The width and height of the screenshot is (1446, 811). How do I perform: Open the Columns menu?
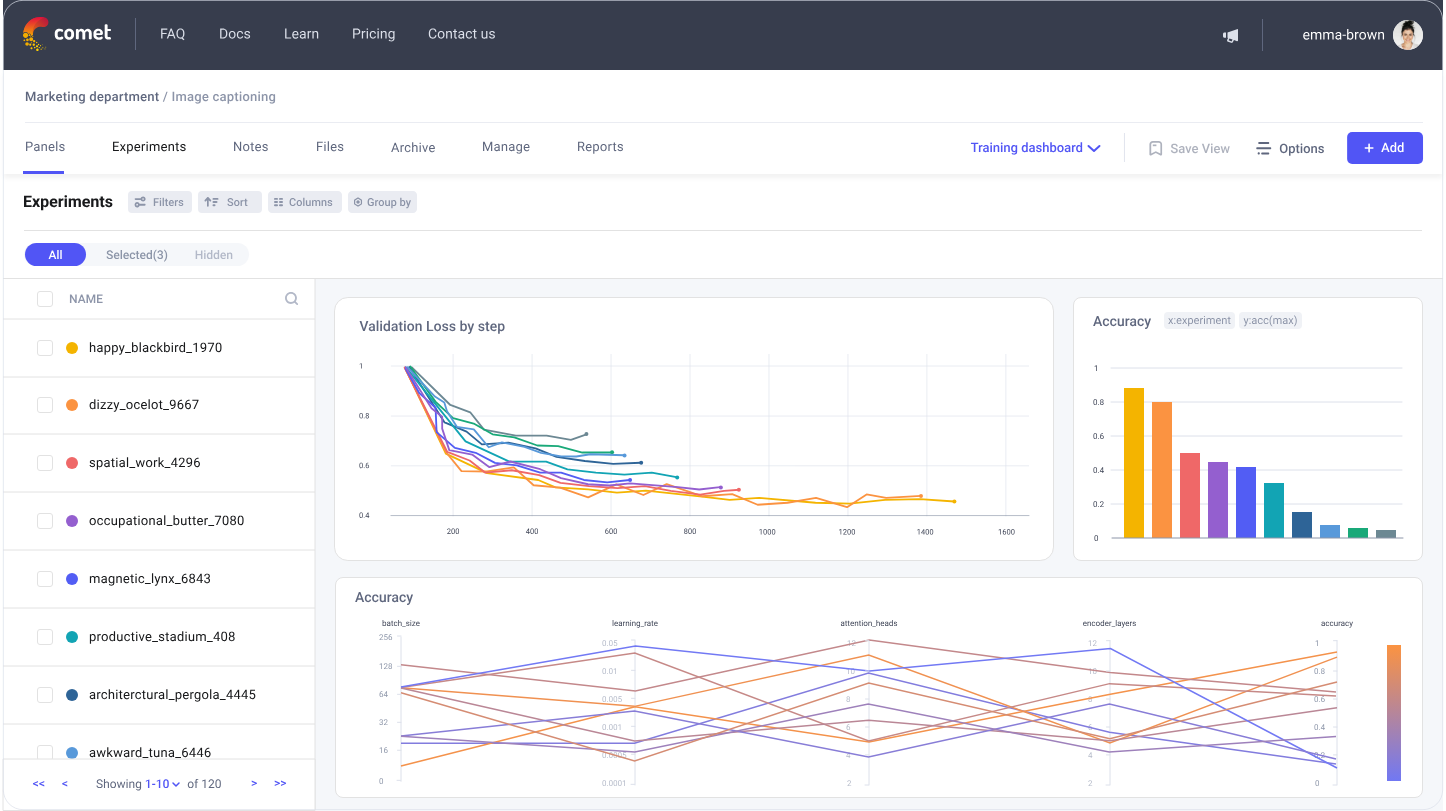tap(304, 202)
